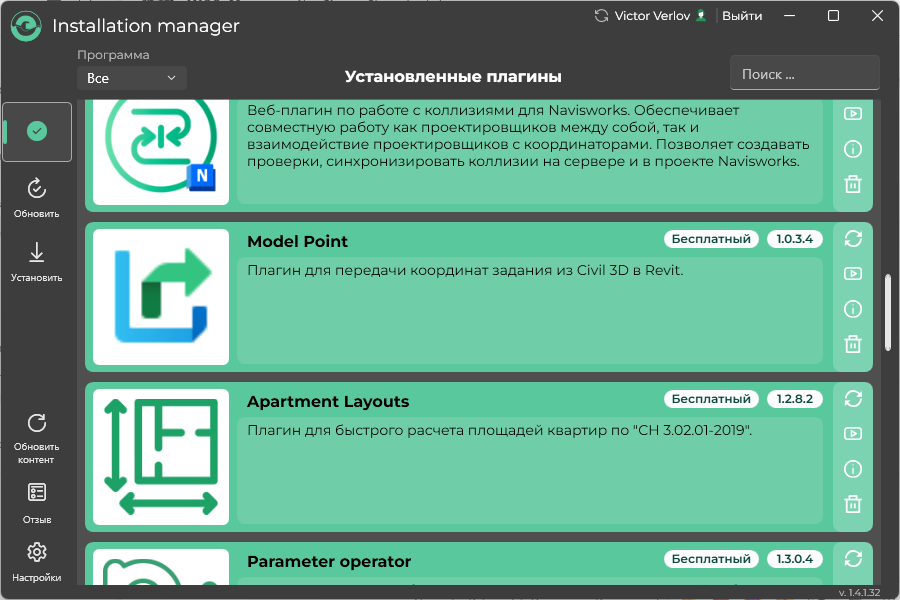Show info for the Model Point plugin

853,309
